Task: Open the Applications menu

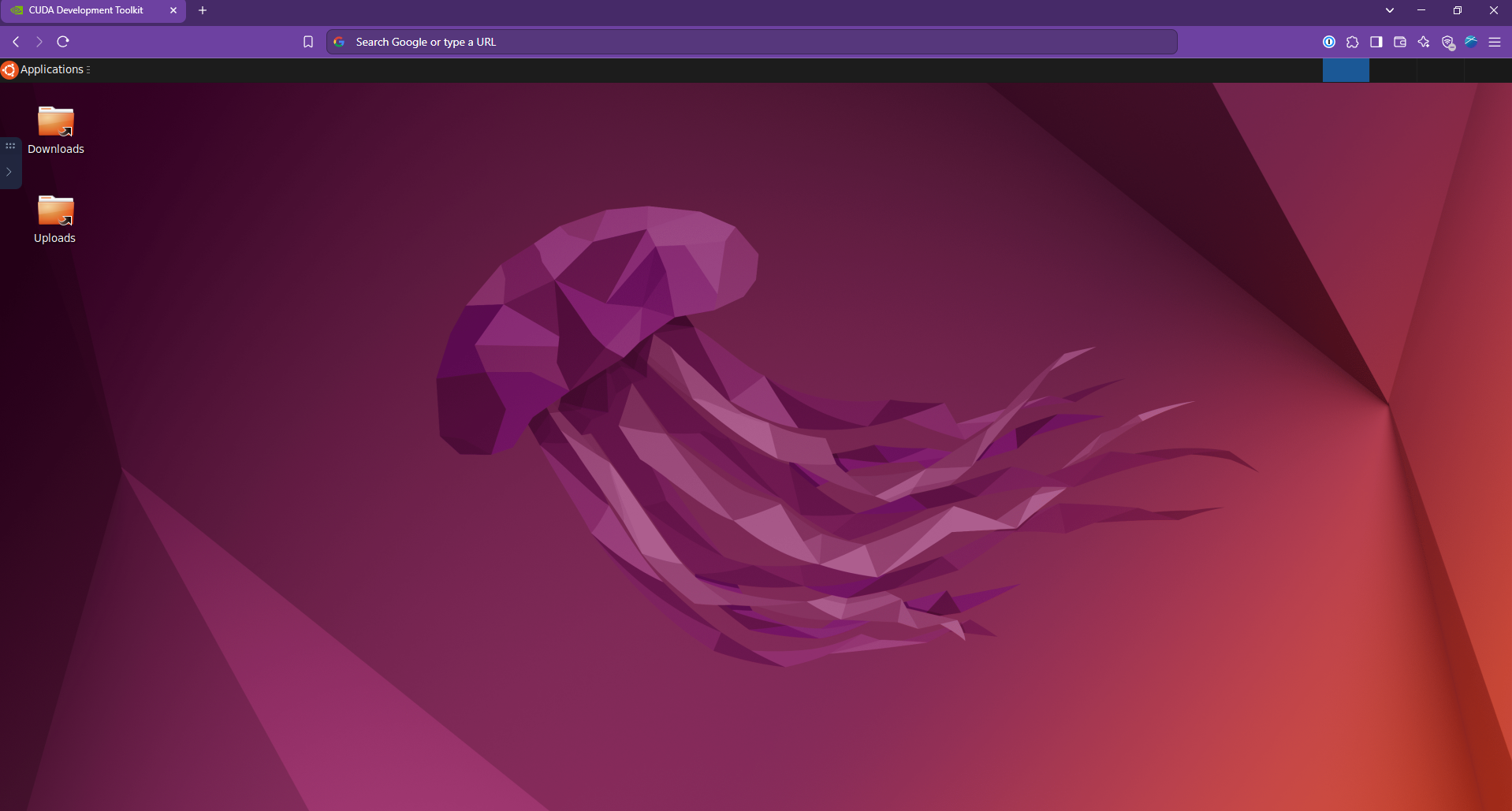Action: coord(52,69)
